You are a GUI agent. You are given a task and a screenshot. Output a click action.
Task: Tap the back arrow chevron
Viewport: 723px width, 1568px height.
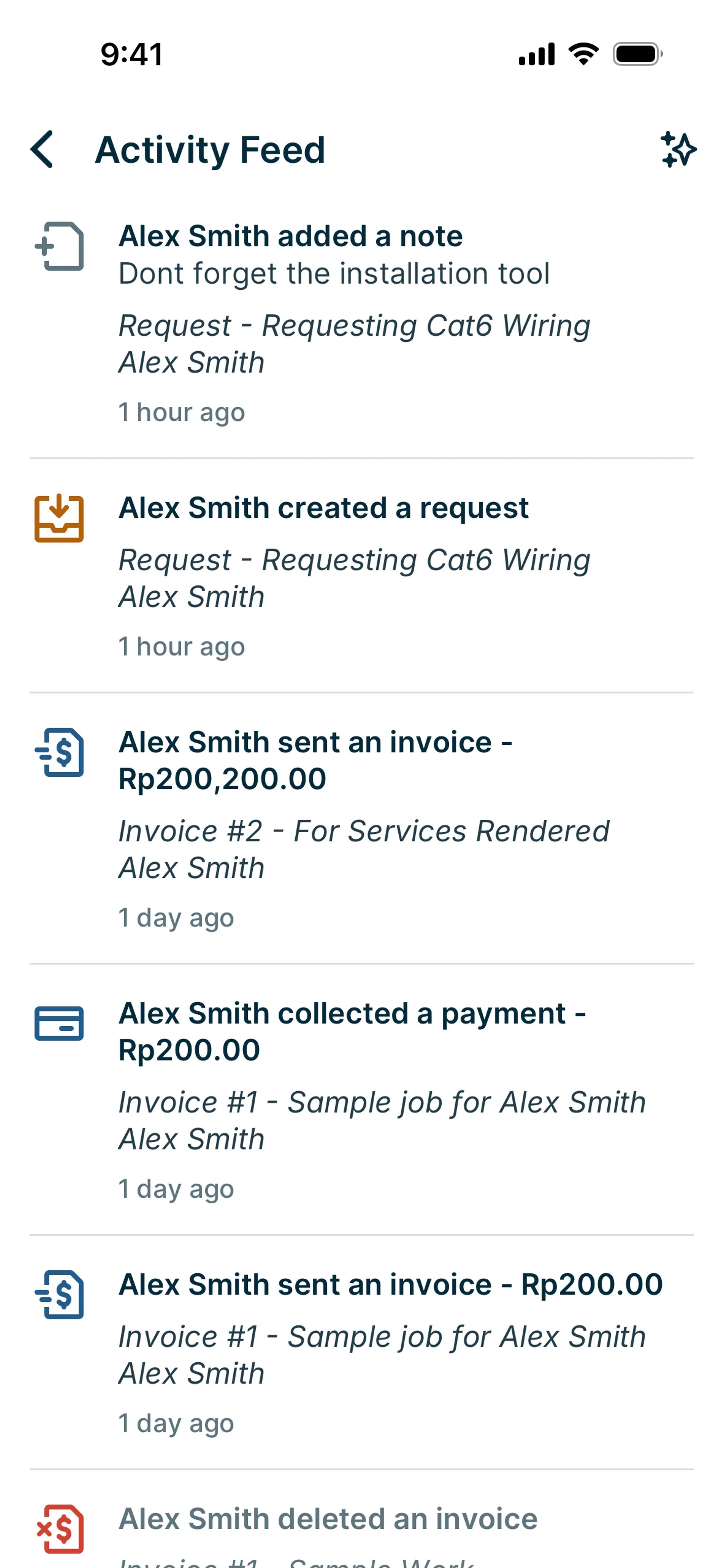click(x=42, y=149)
